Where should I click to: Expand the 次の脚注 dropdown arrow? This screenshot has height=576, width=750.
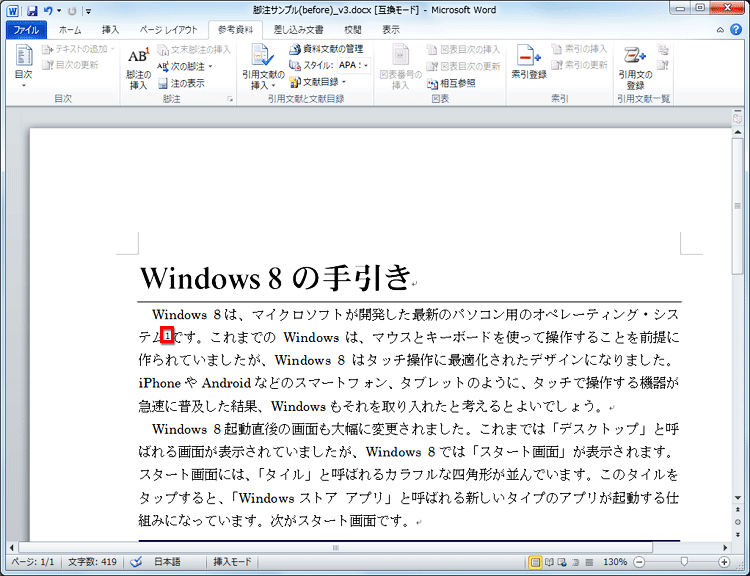coord(210,66)
